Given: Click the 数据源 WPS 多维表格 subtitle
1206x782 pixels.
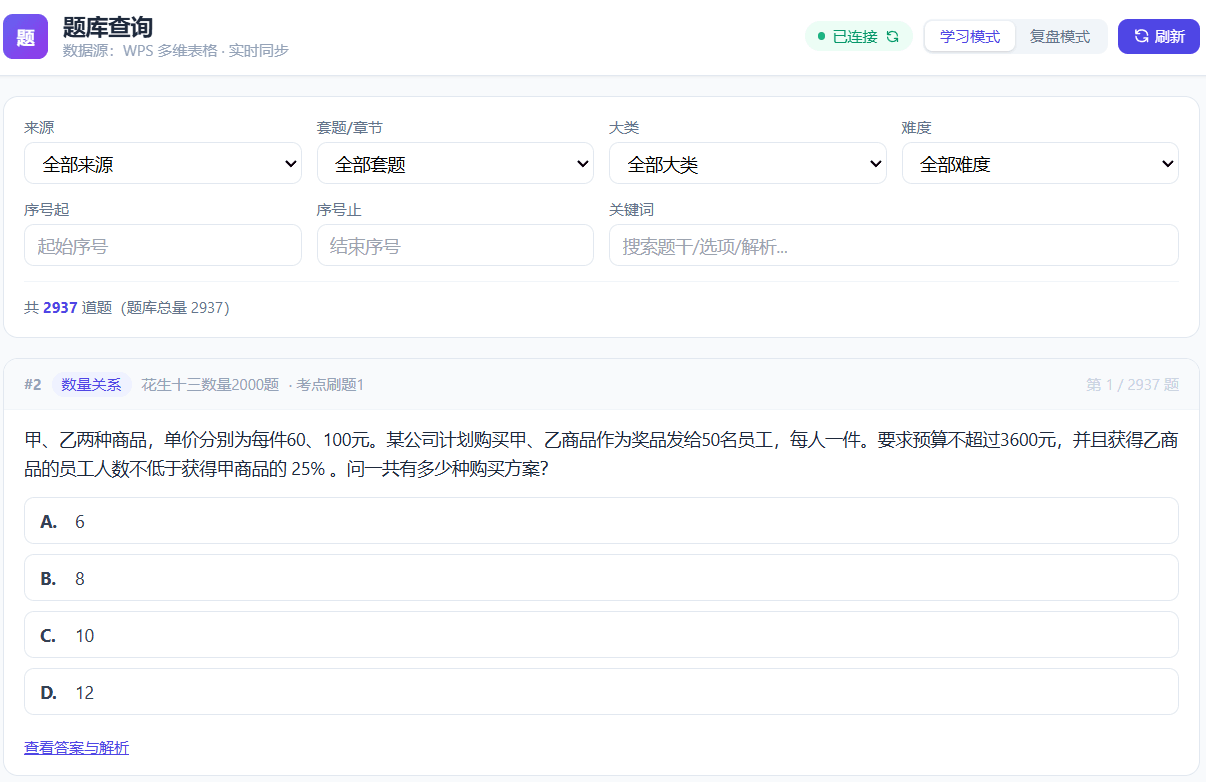Looking at the screenshot, I should (x=176, y=50).
